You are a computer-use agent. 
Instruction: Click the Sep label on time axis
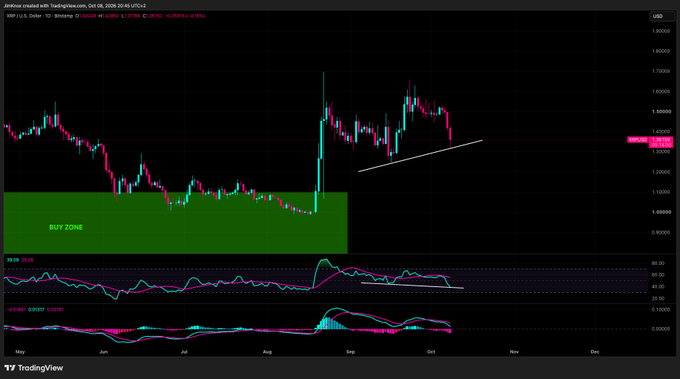click(350, 352)
